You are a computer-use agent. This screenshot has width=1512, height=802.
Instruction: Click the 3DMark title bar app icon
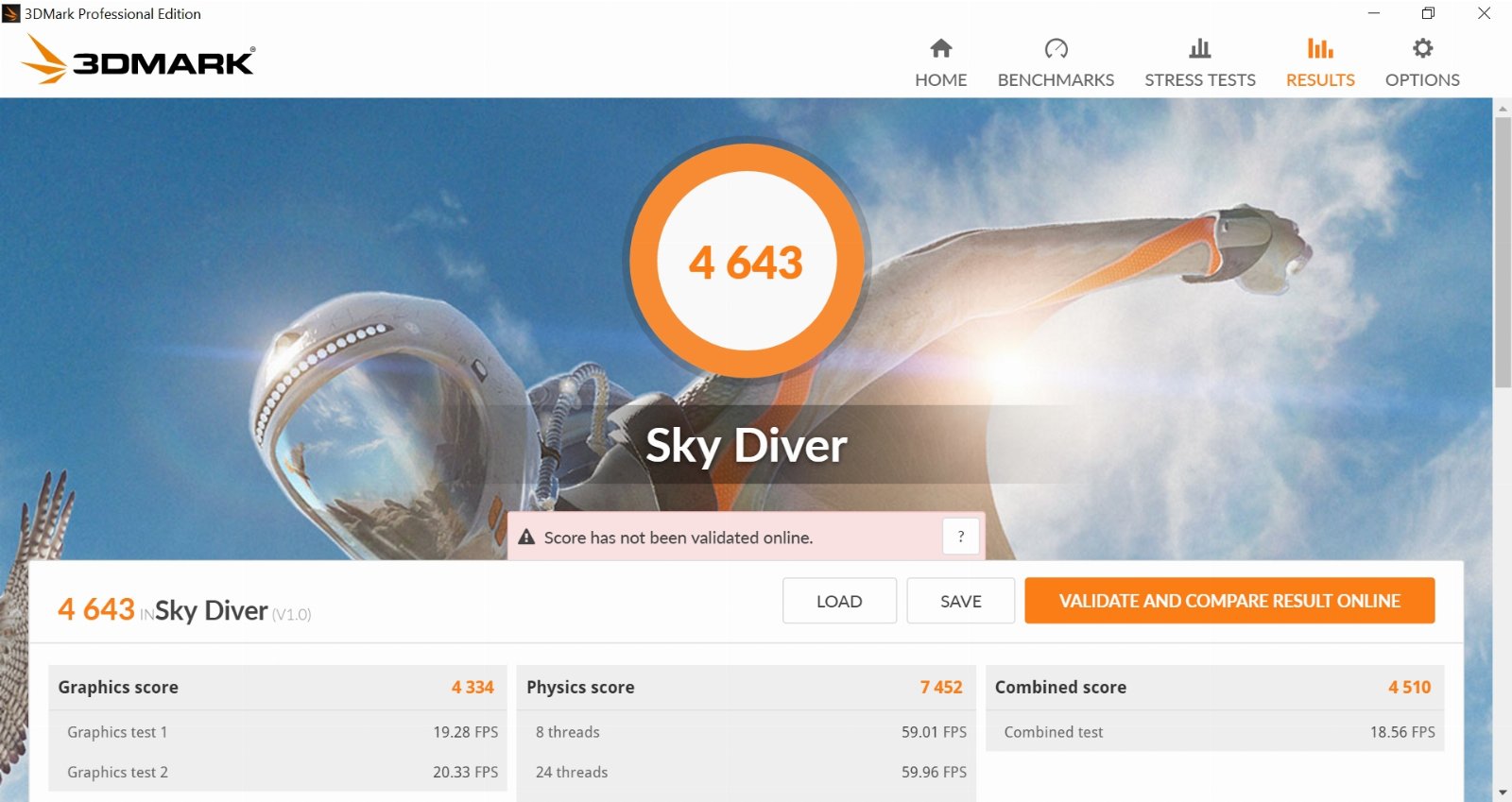[10, 14]
